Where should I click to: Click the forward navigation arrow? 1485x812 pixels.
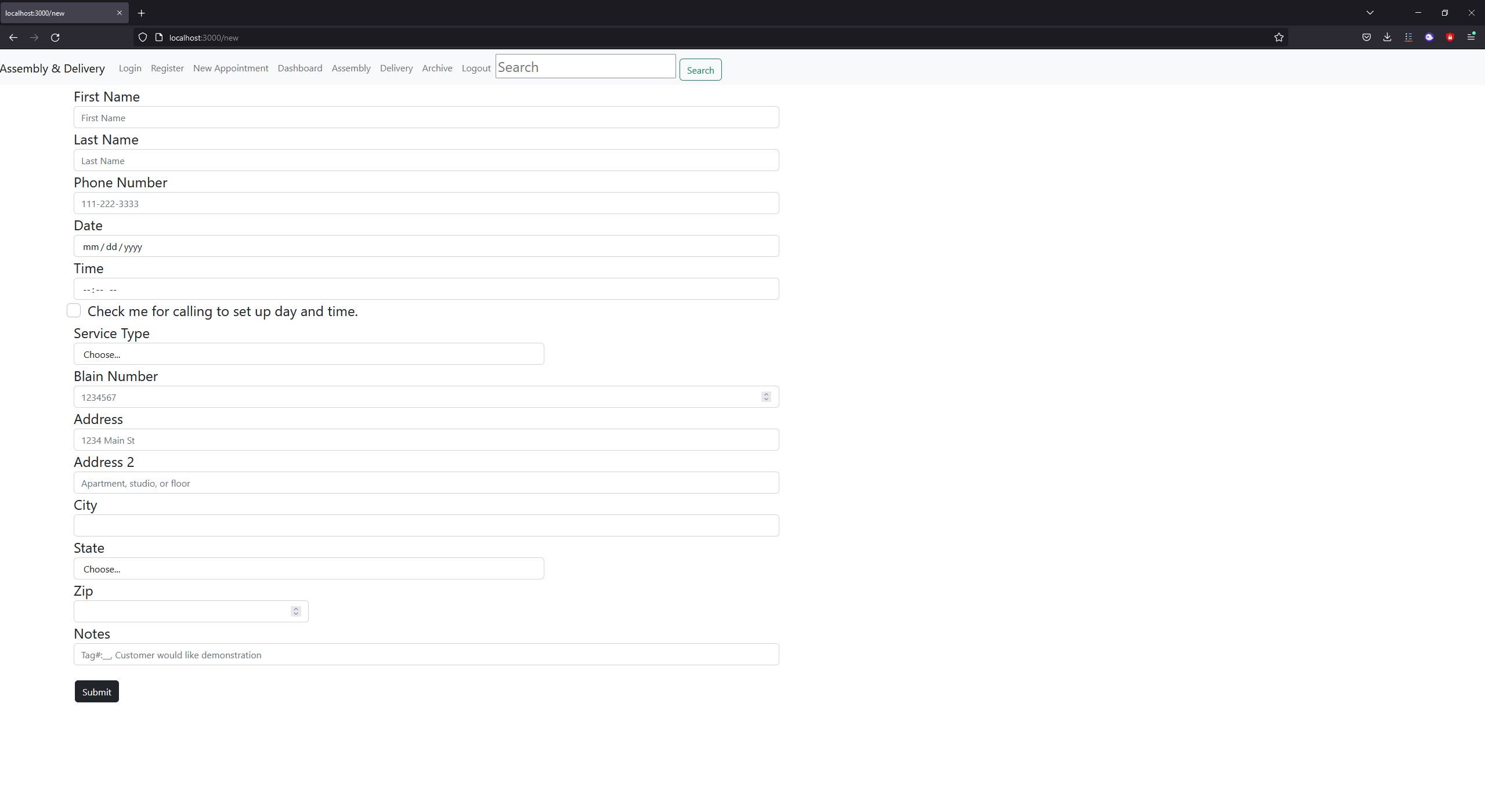point(34,37)
